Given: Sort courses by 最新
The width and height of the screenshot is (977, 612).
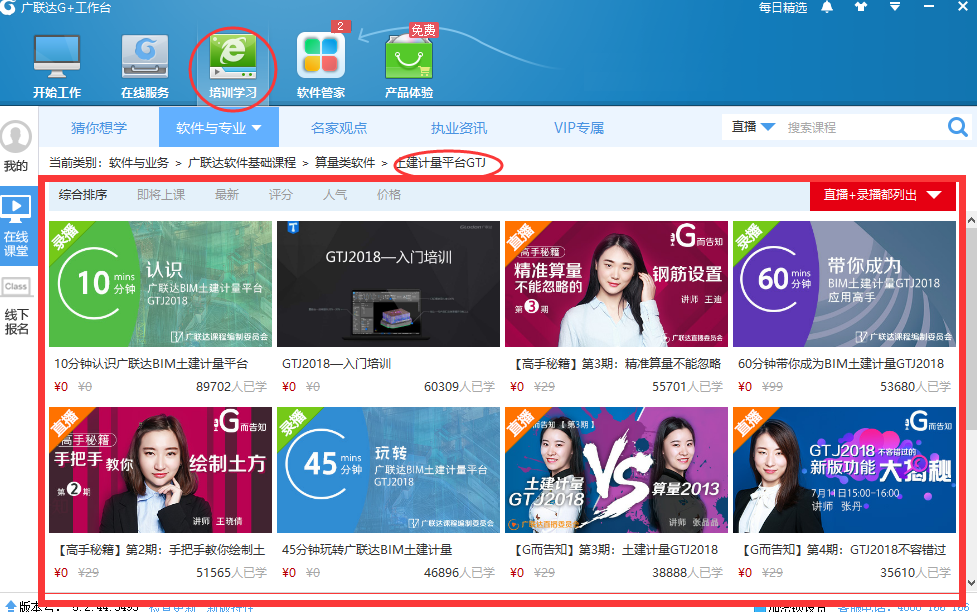Looking at the screenshot, I should [x=227, y=194].
